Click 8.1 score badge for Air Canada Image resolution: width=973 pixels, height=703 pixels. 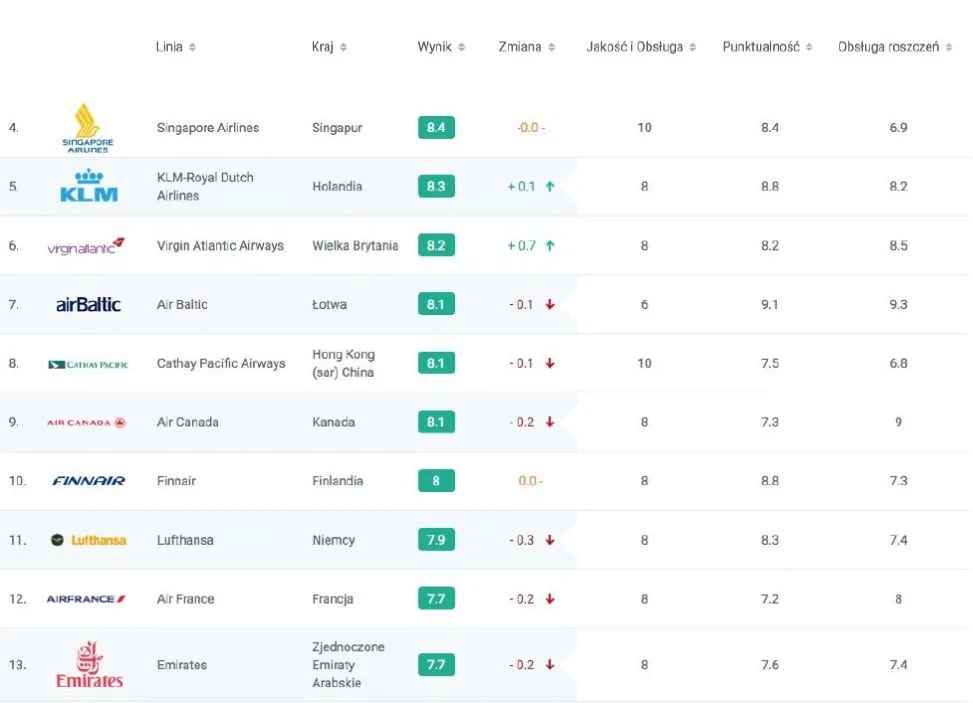[436, 422]
